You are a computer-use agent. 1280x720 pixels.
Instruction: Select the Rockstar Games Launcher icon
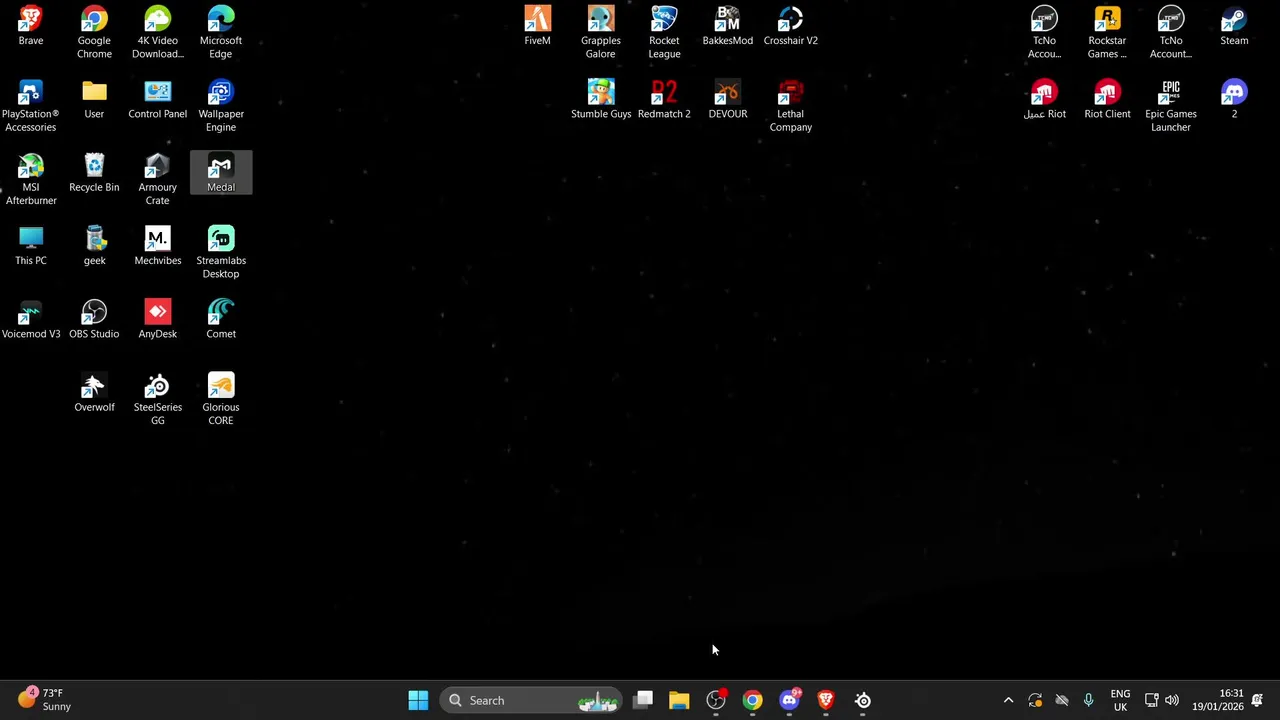click(1107, 33)
